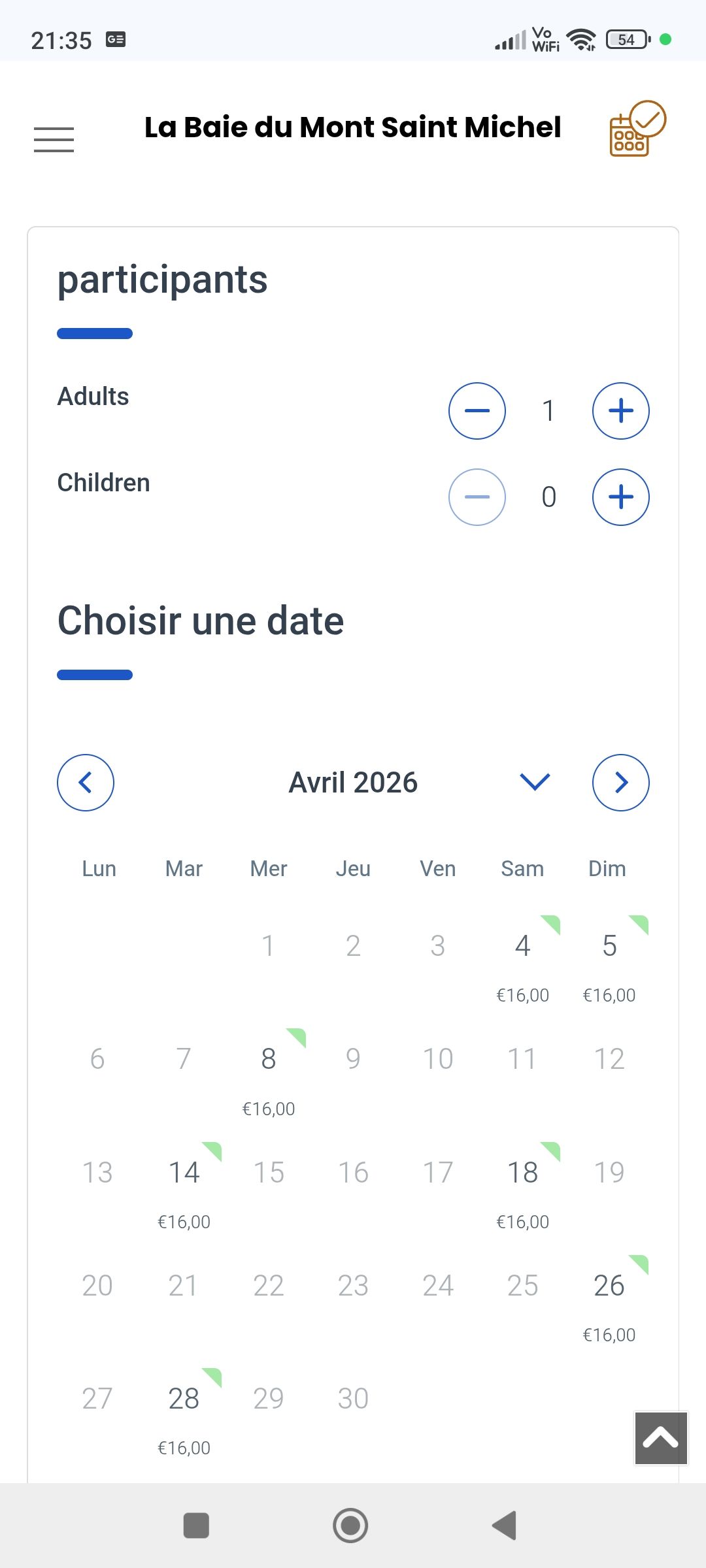Select April 5 at €16,00
The width and height of the screenshot is (706, 1568).
(x=609, y=960)
